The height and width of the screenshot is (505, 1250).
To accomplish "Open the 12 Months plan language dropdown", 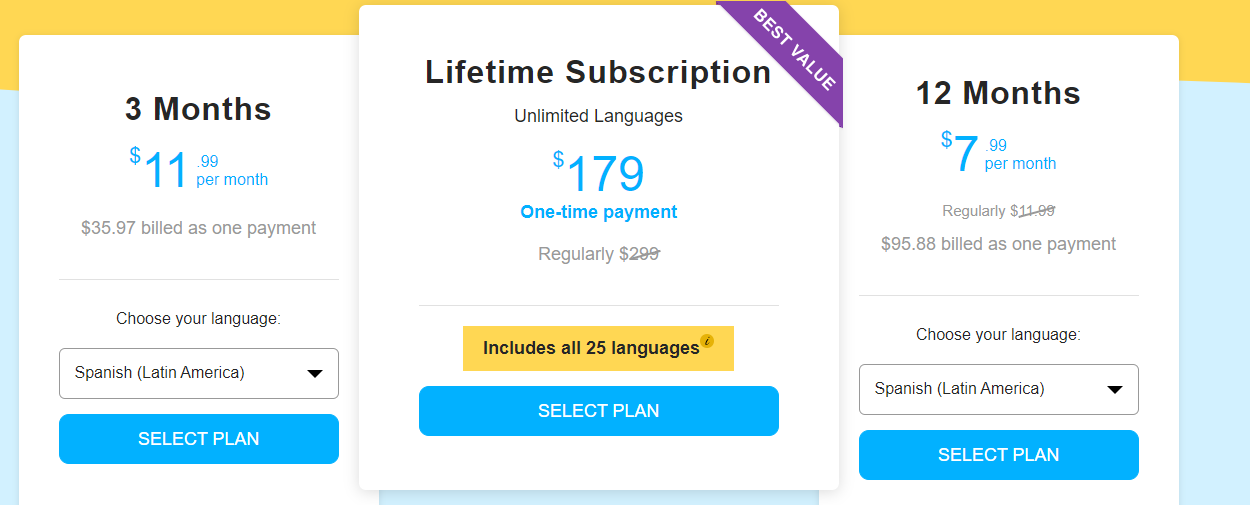I will point(998,389).
